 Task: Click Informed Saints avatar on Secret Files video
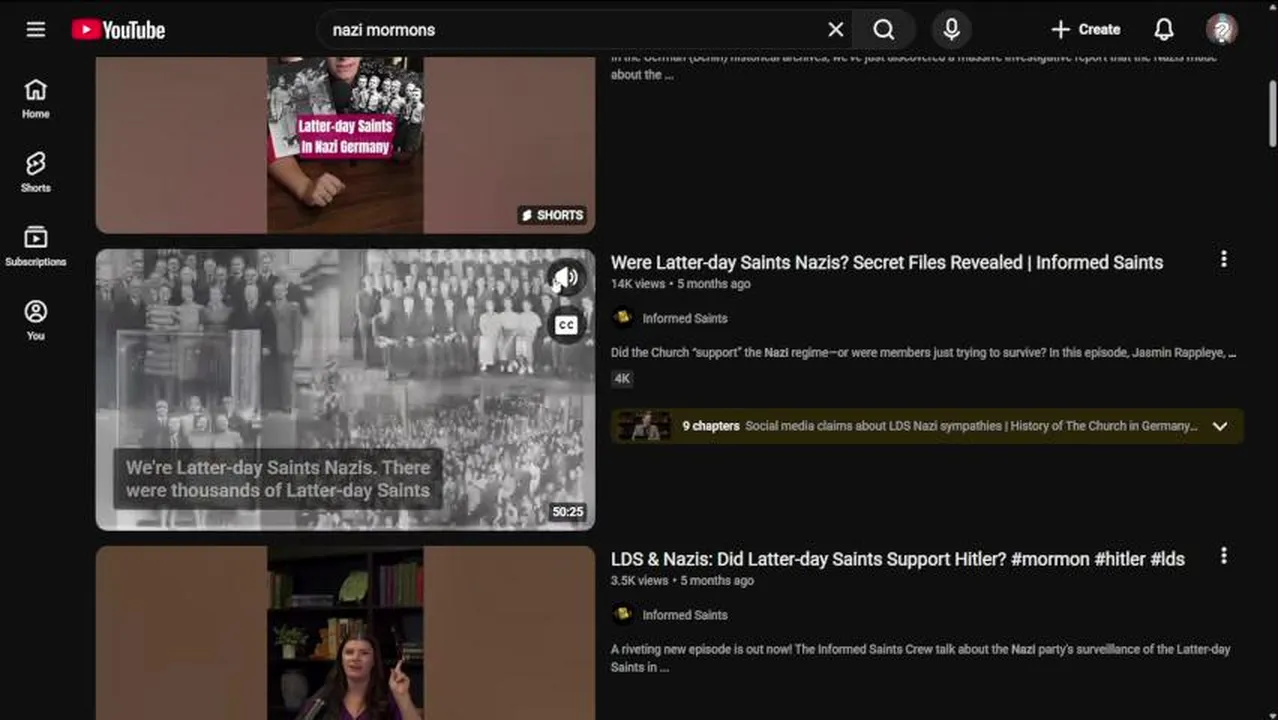point(623,318)
